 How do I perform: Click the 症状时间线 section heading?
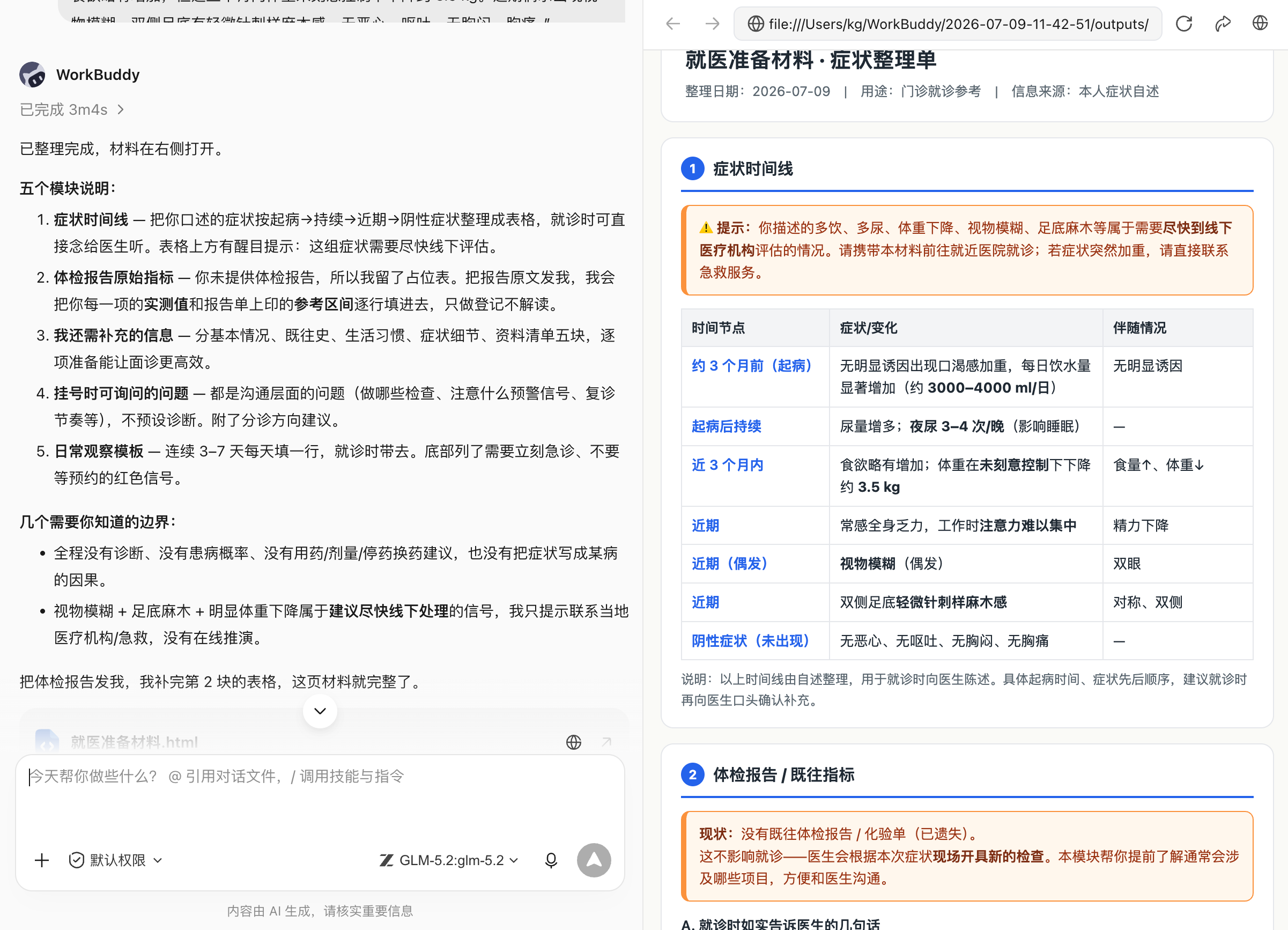click(753, 169)
